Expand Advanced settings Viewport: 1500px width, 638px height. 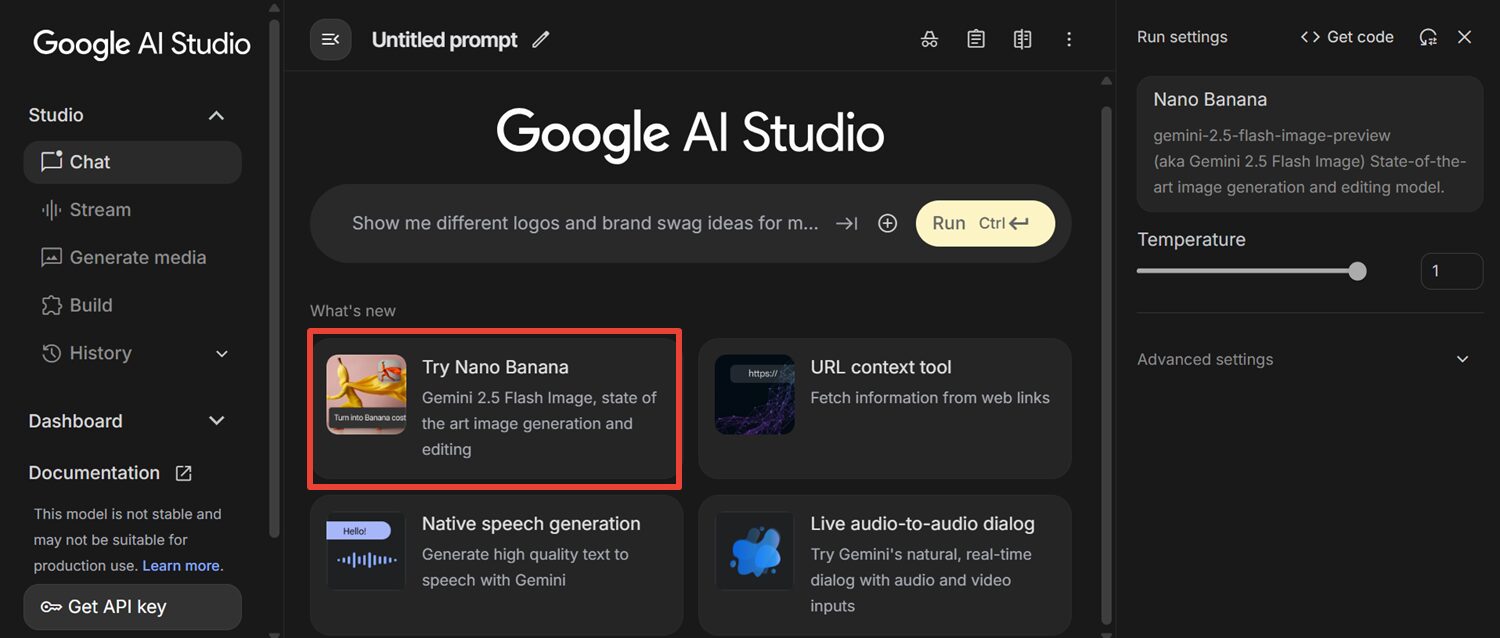point(1462,359)
